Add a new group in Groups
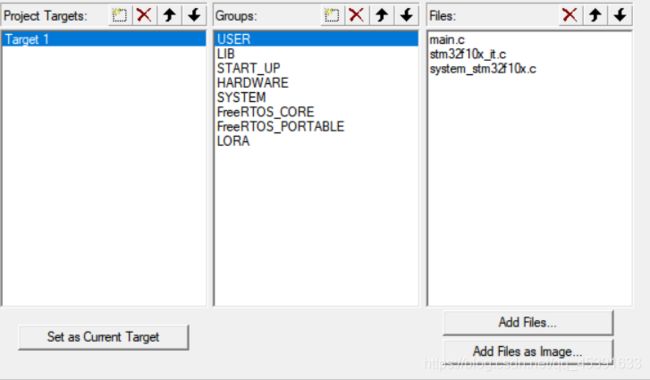650x380 pixels. (332, 16)
